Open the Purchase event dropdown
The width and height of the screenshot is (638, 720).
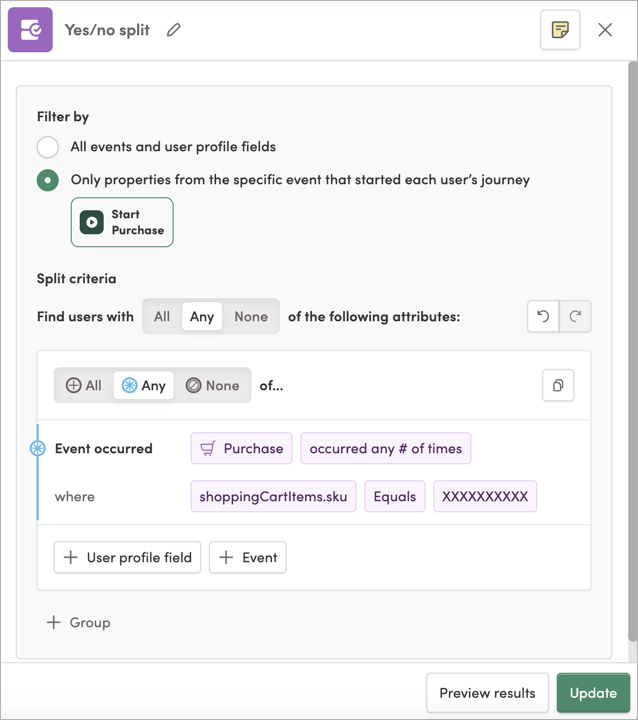pos(242,448)
